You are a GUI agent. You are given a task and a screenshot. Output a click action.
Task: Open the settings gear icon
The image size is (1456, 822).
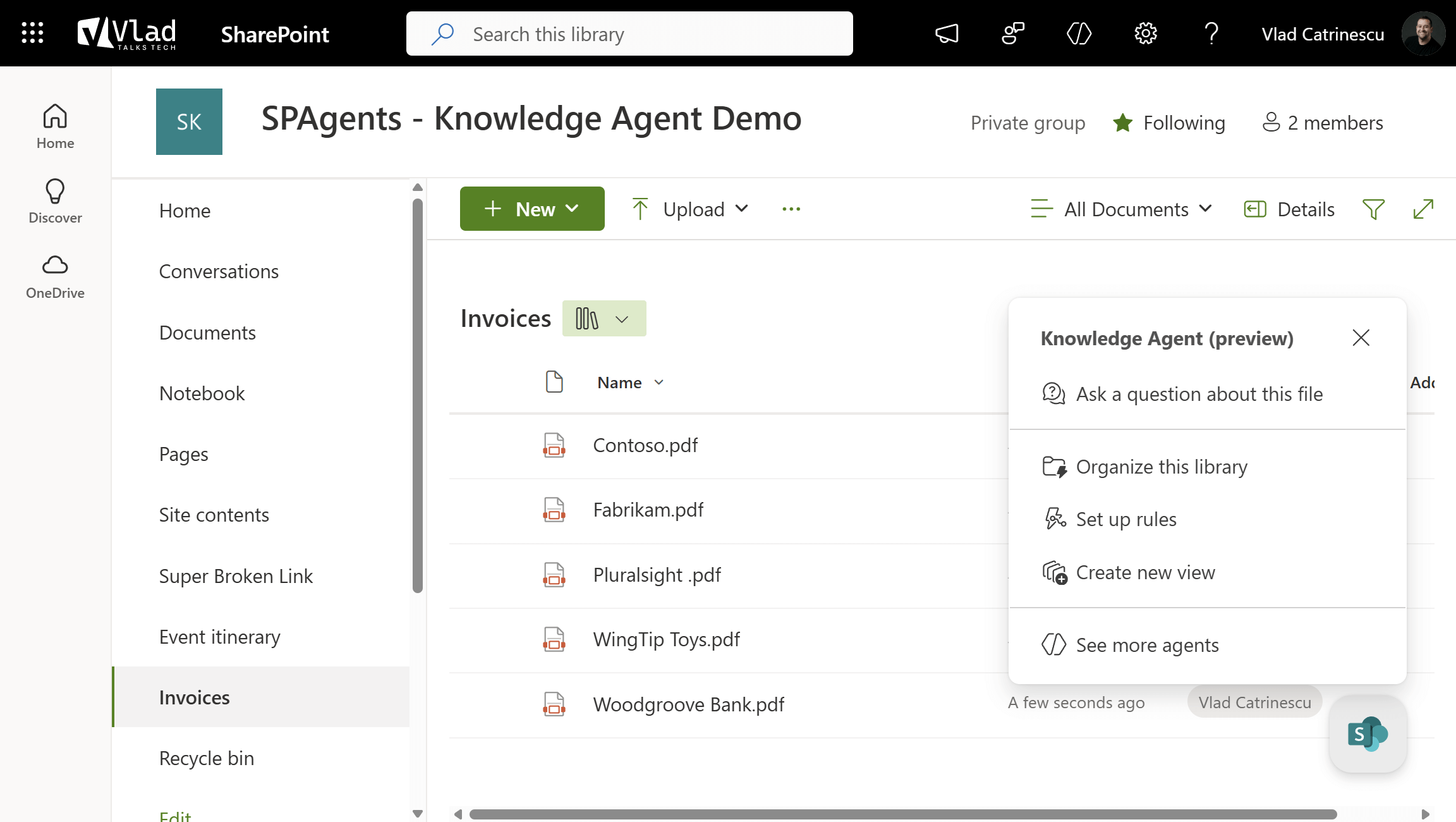[x=1145, y=34]
